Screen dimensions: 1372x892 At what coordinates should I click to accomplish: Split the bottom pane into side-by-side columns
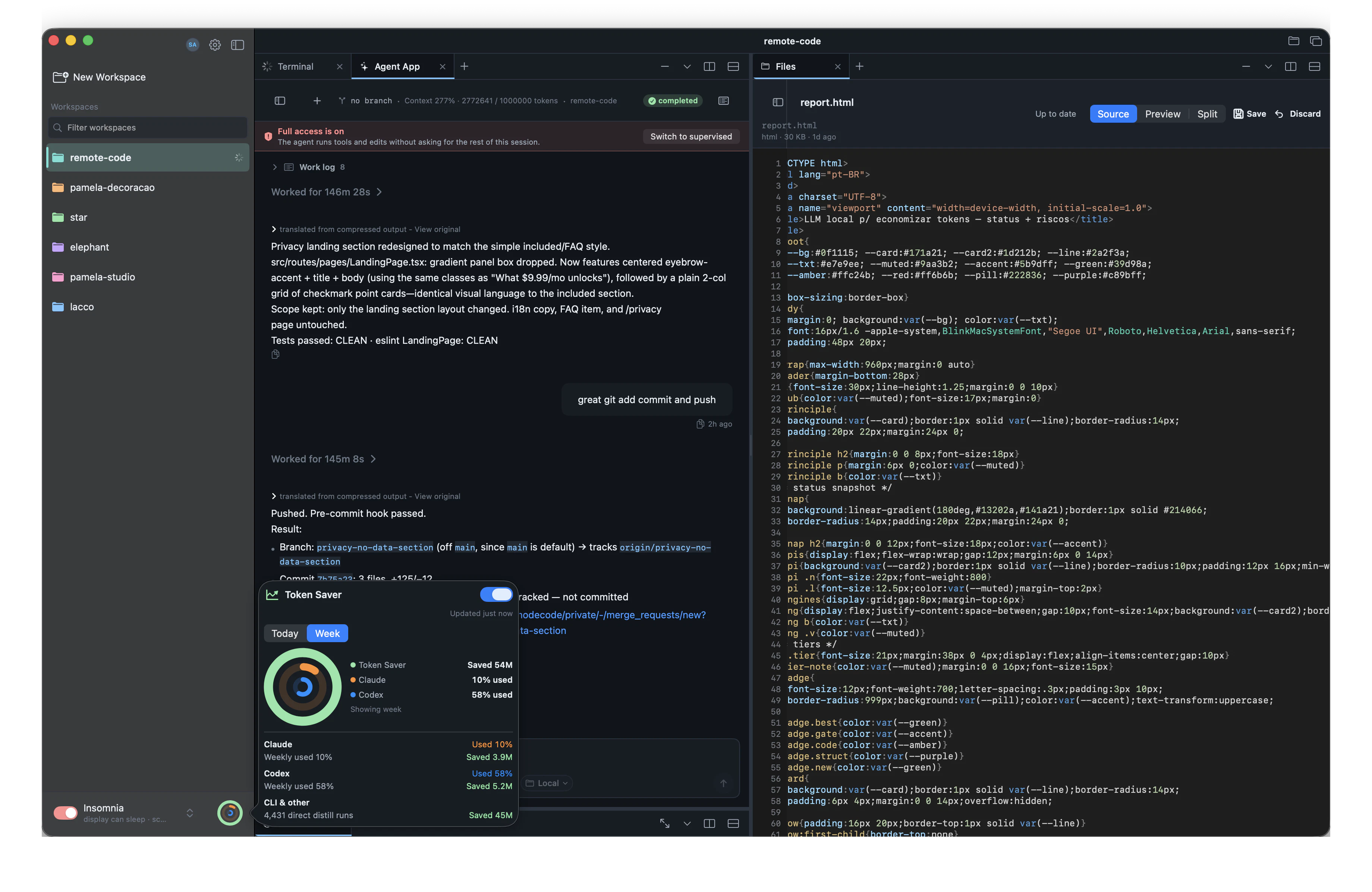point(709,823)
